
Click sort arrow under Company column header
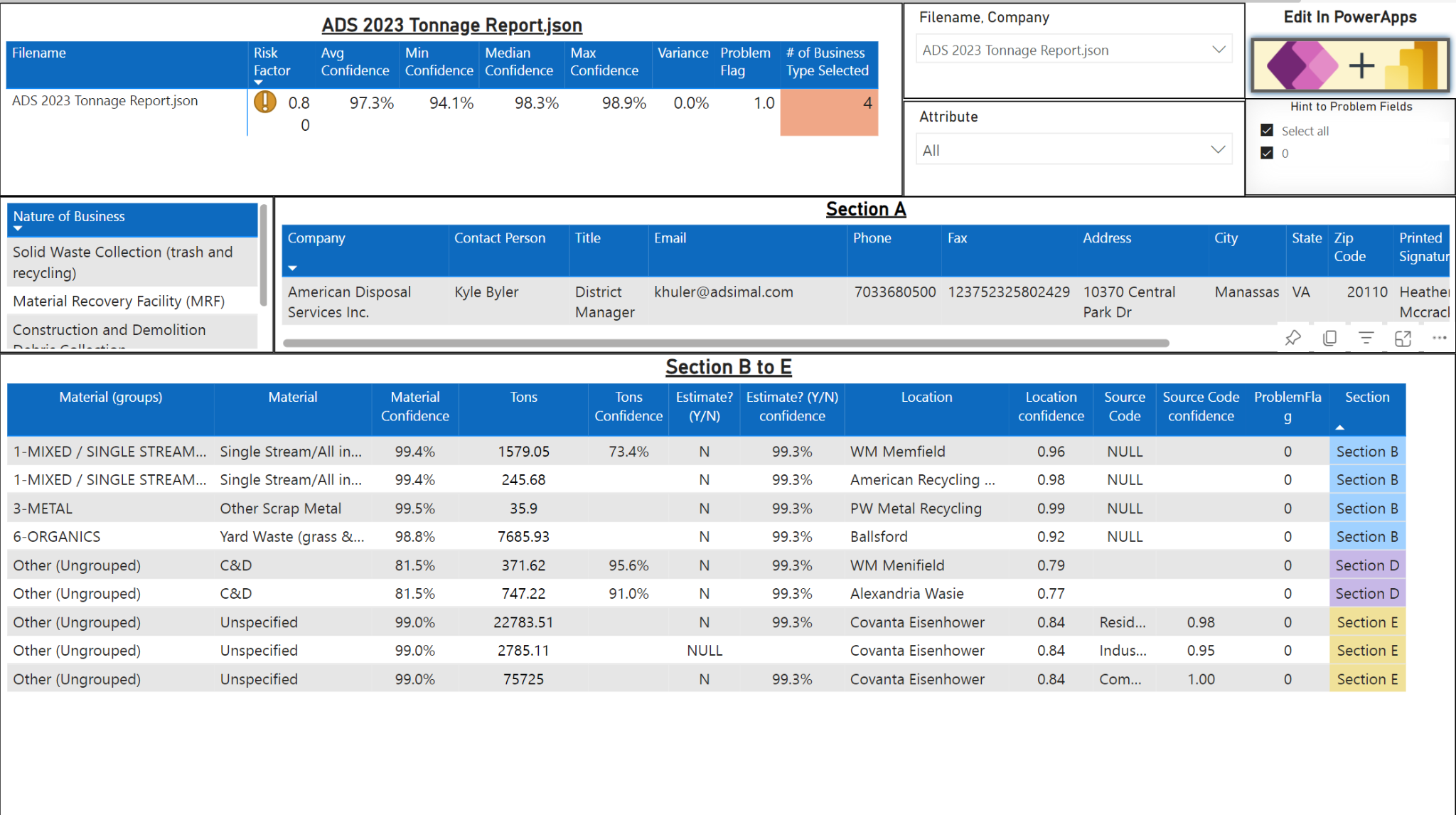[292, 268]
